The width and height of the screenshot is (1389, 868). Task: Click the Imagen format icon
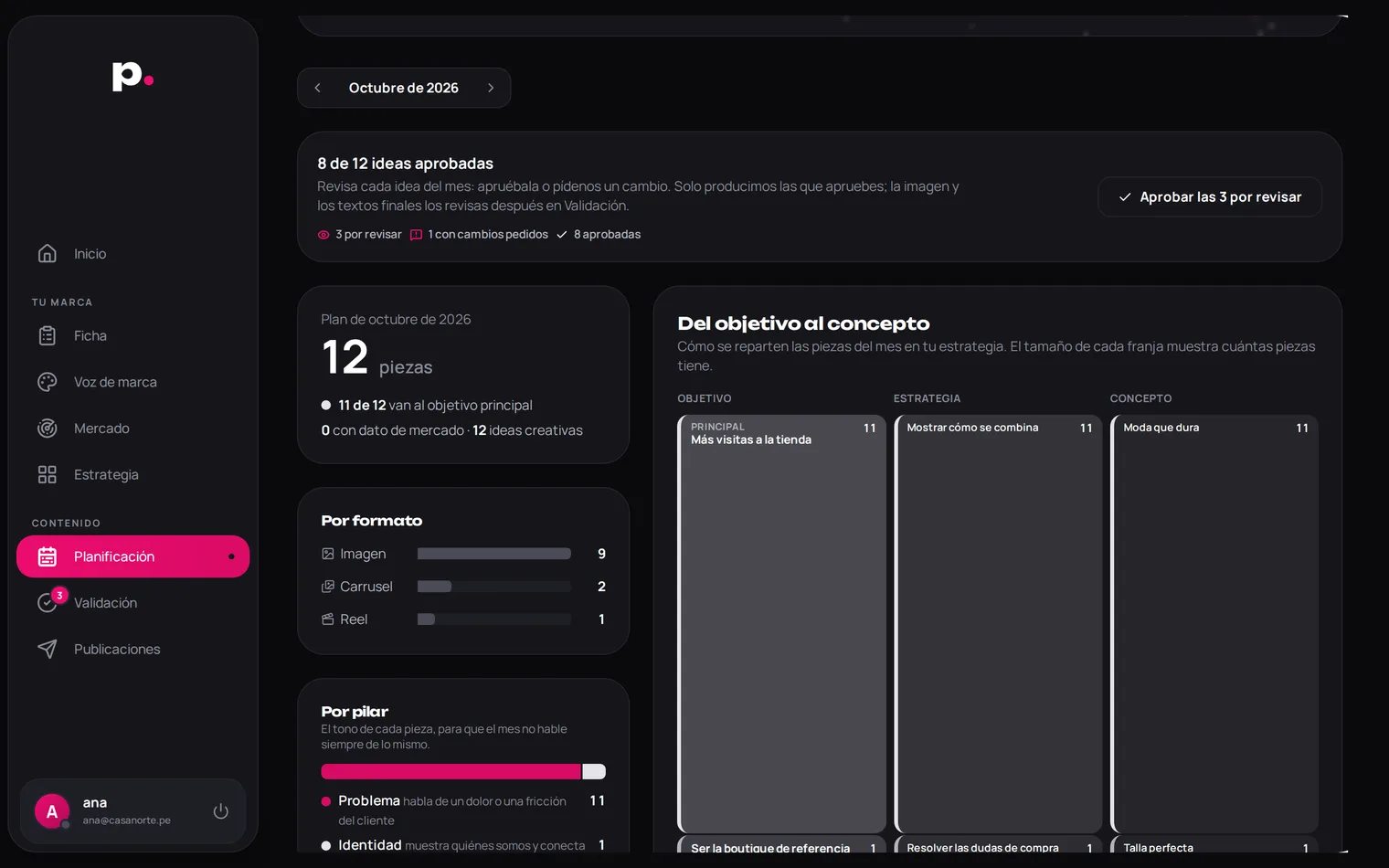pyautogui.click(x=328, y=554)
